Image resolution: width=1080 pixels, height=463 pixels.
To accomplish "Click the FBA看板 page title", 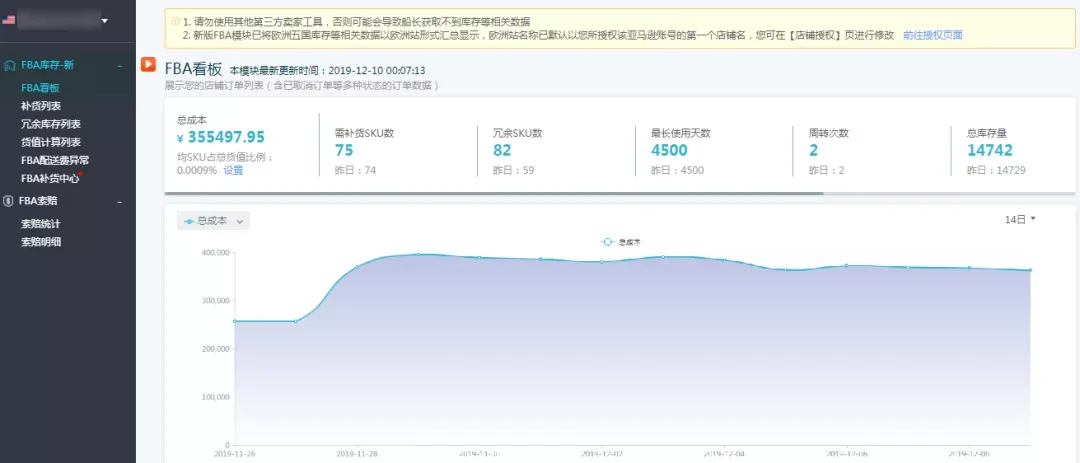I will coord(193,69).
